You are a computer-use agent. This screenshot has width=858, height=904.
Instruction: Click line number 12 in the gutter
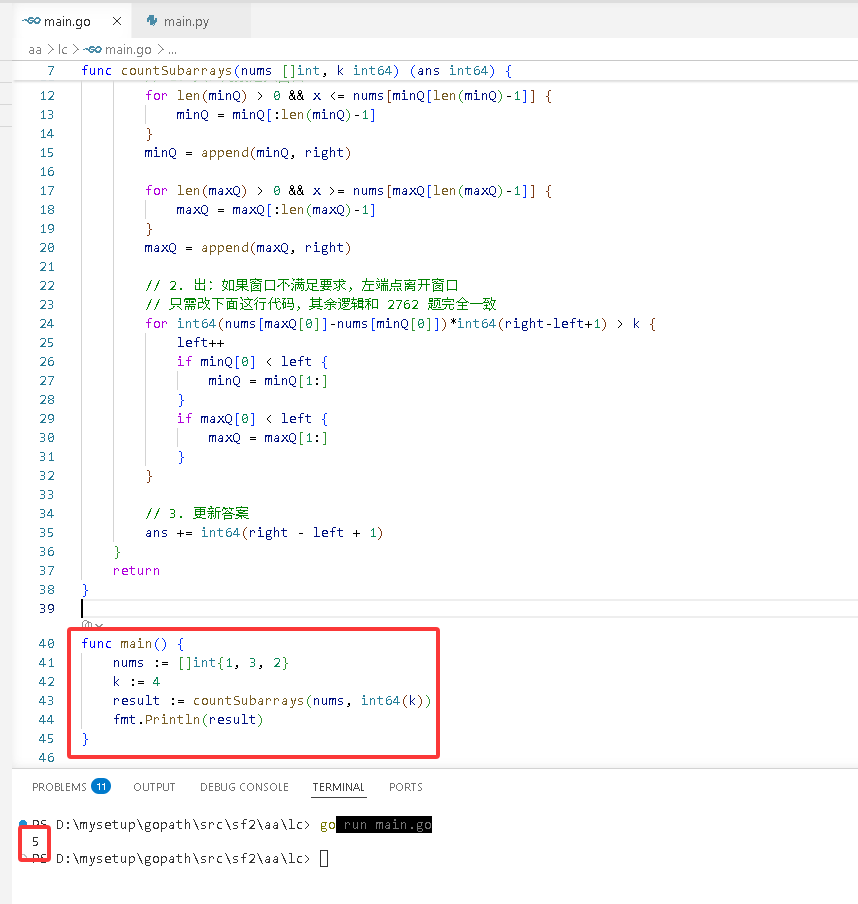(x=47, y=96)
